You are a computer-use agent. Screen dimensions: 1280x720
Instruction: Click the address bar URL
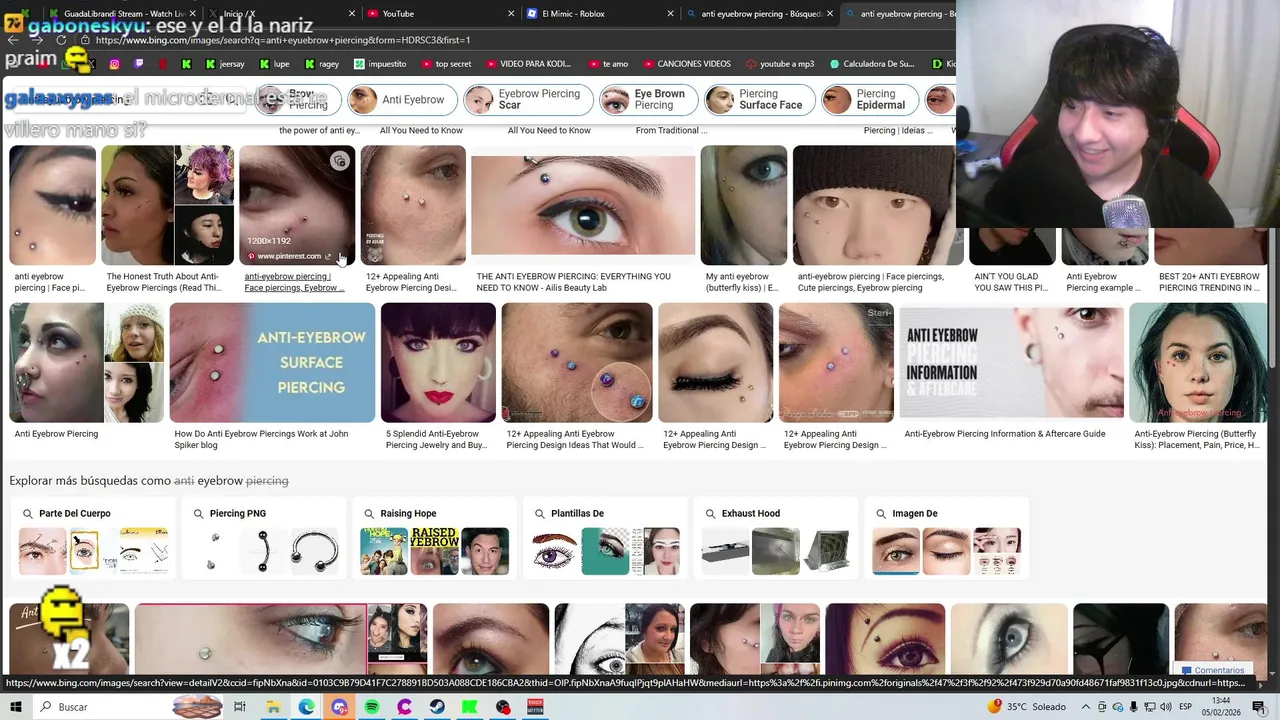tap(283, 40)
